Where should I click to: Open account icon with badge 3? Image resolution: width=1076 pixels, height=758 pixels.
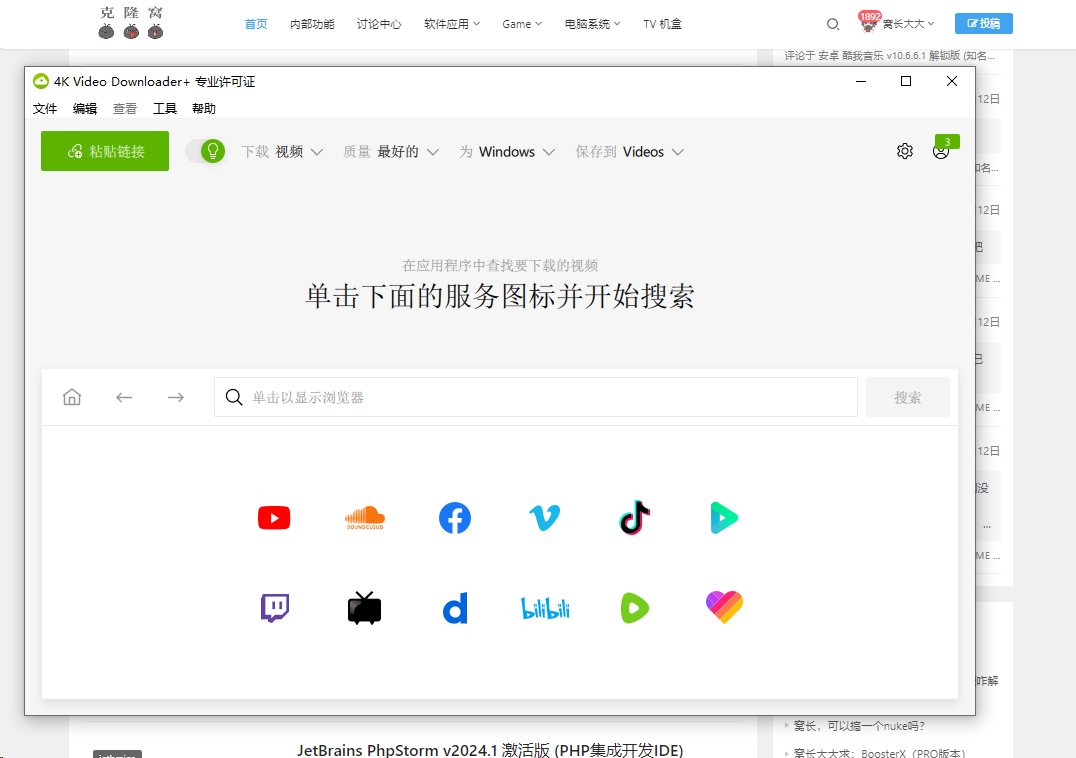[x=941, y=152]
